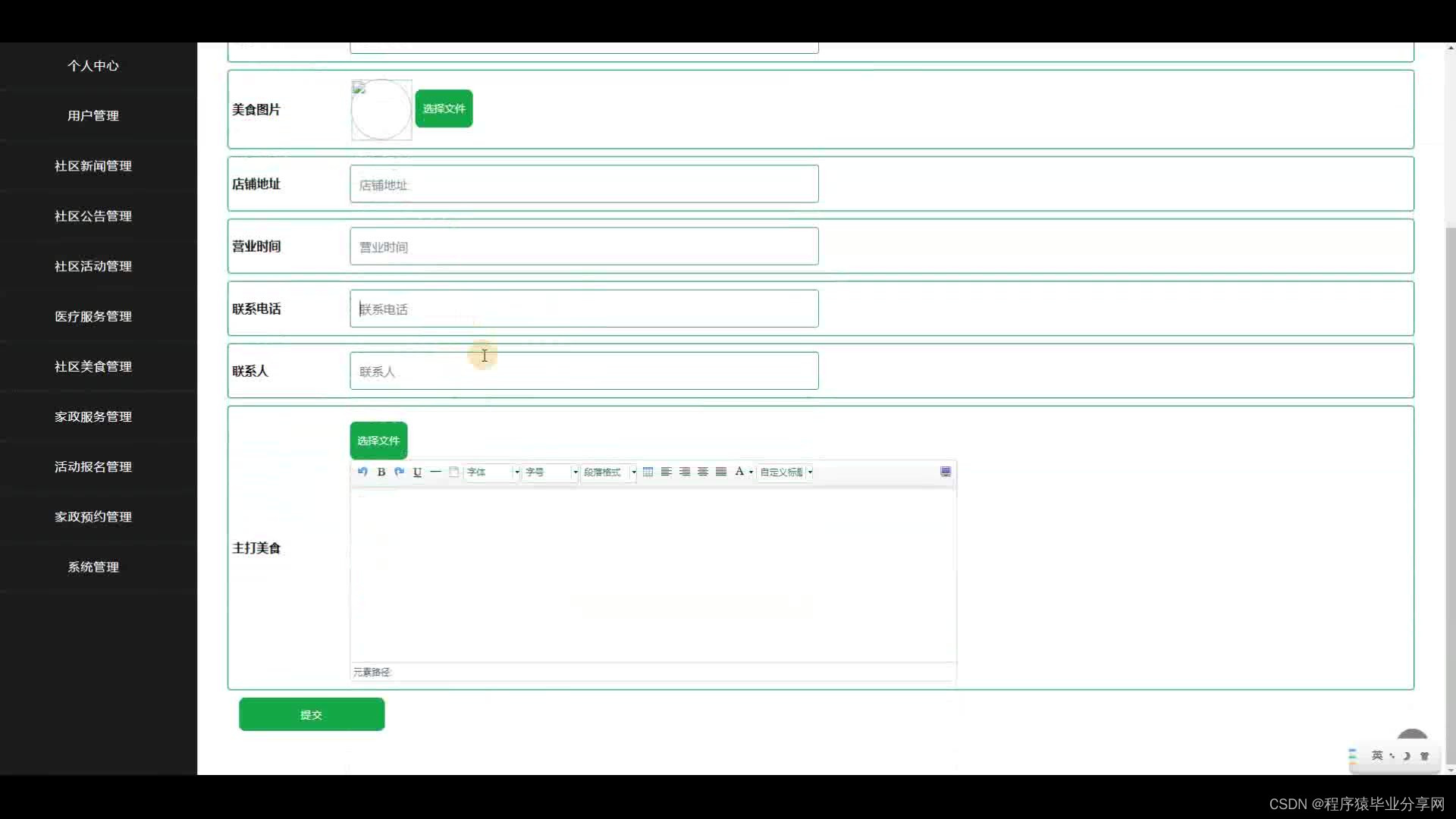Click 选择文件 next to the 美食图片 thumbnail
This screenshot has width=1456, height=819.
pos(444,108)
